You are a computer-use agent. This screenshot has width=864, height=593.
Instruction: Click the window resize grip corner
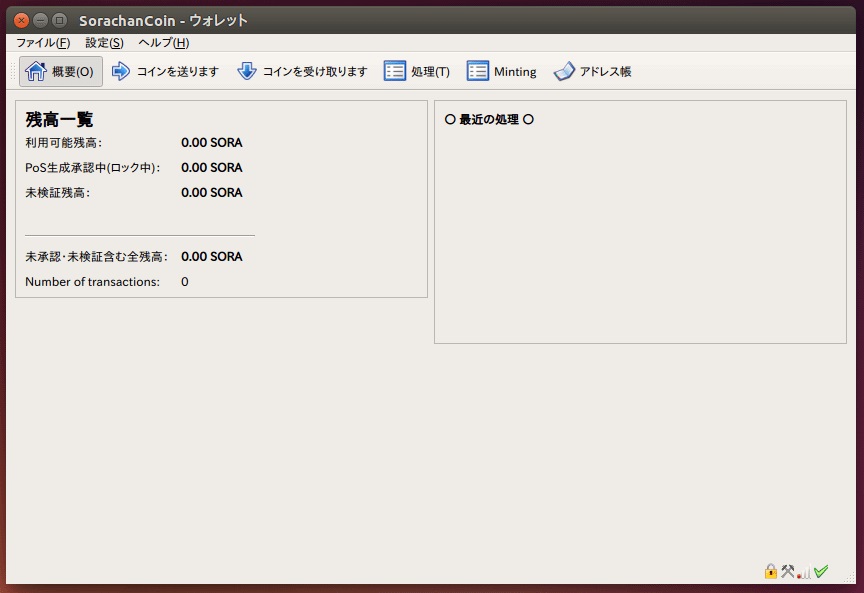coord(849,577)
